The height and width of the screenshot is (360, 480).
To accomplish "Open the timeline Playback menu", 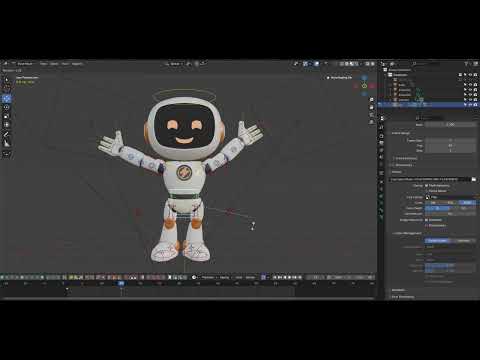I will click(x=208, y=277).
